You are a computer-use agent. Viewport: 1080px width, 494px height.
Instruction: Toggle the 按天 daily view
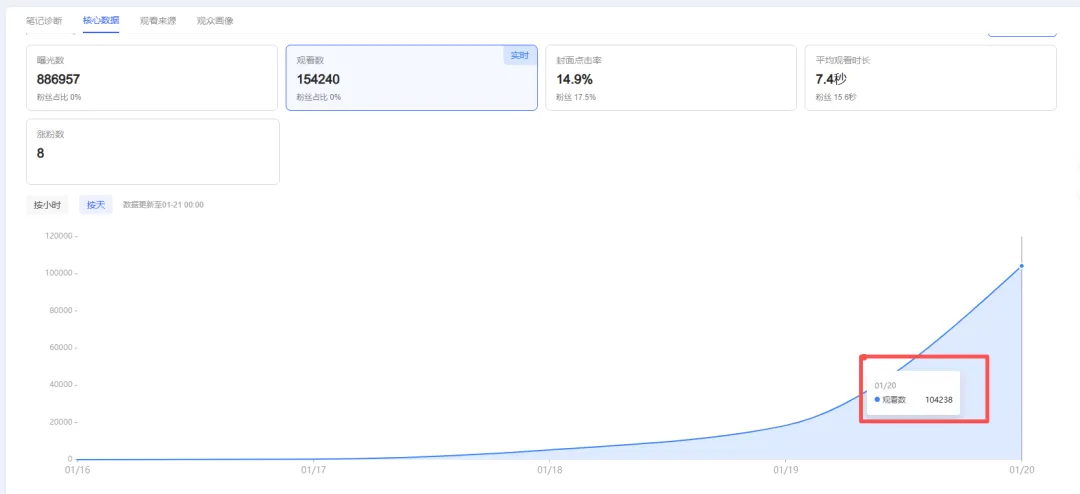96,205
